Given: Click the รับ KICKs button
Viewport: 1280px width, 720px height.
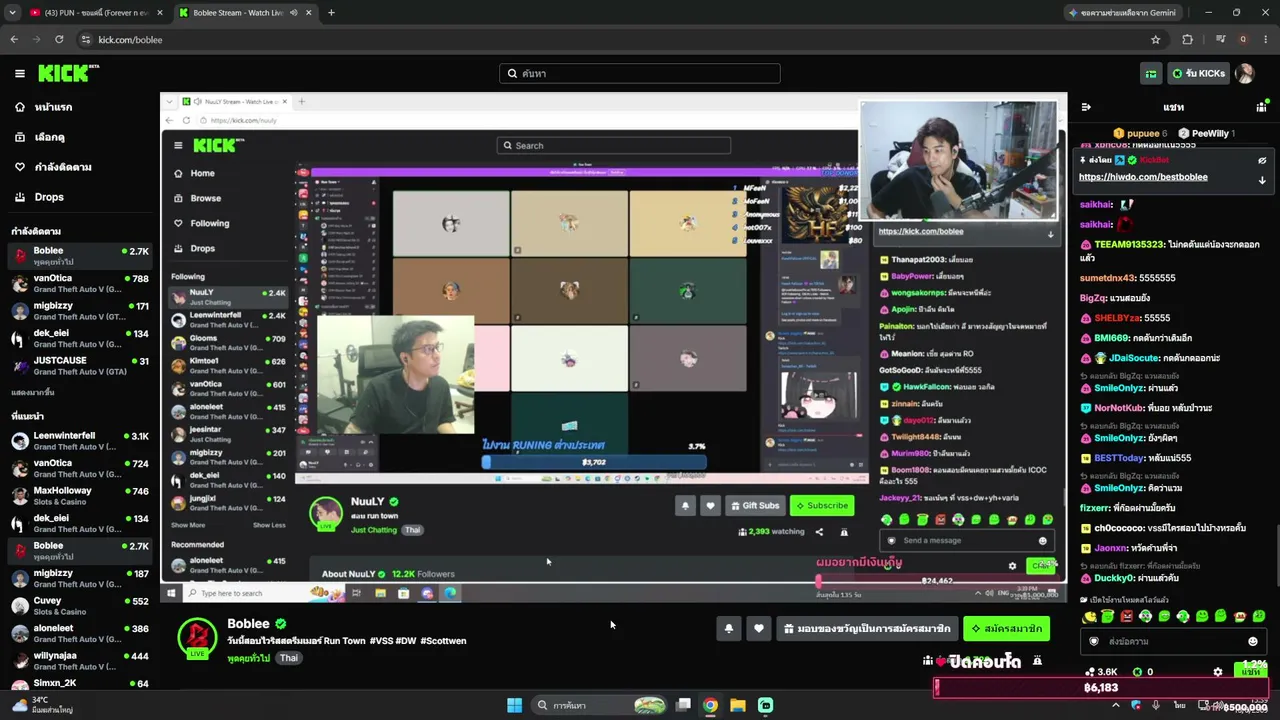Looking at the screenshot, I should tap(1198, 73).
